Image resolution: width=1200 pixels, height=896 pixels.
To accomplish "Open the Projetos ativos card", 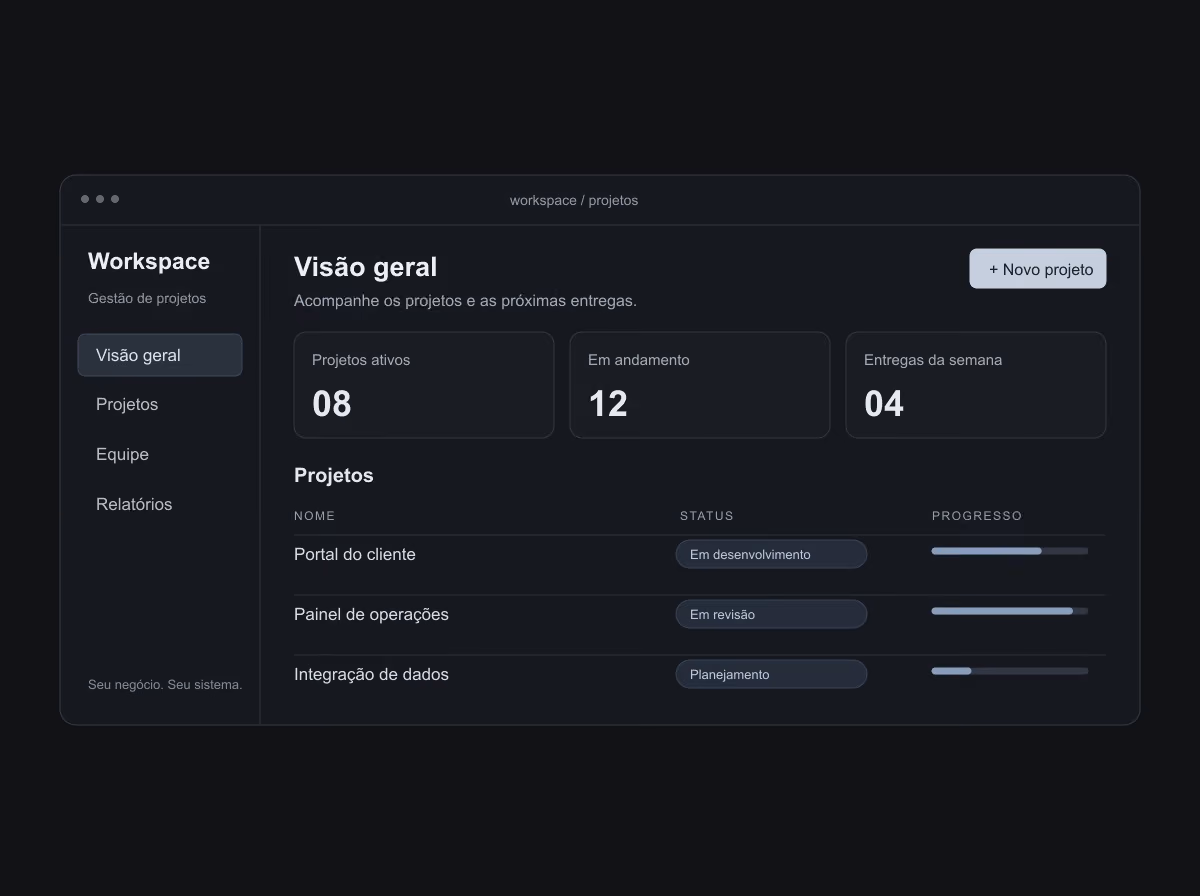I will pyautogui.click(x=424, y=385).
